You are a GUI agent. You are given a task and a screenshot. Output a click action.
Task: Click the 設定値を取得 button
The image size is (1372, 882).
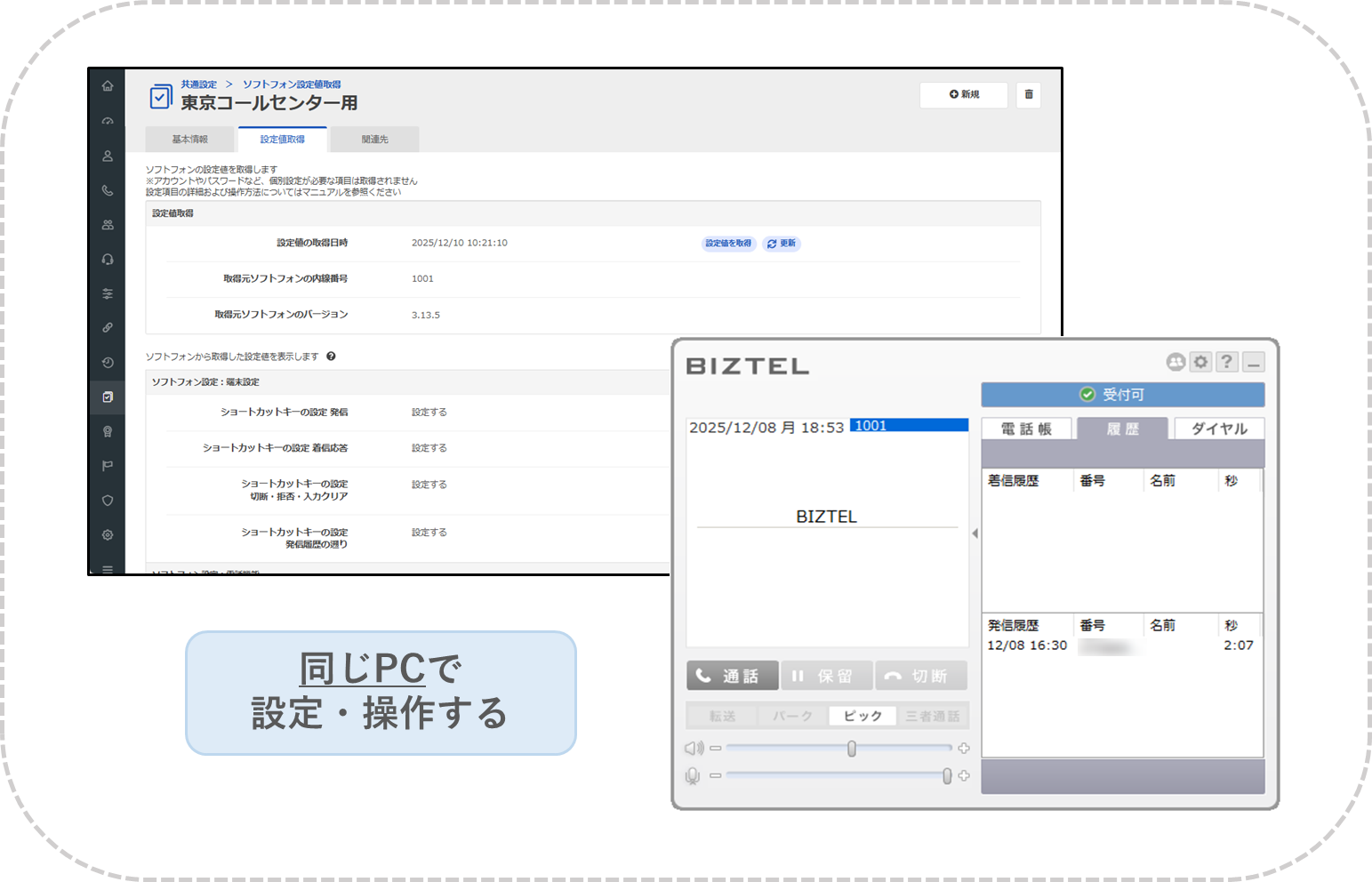click(728, 244)
